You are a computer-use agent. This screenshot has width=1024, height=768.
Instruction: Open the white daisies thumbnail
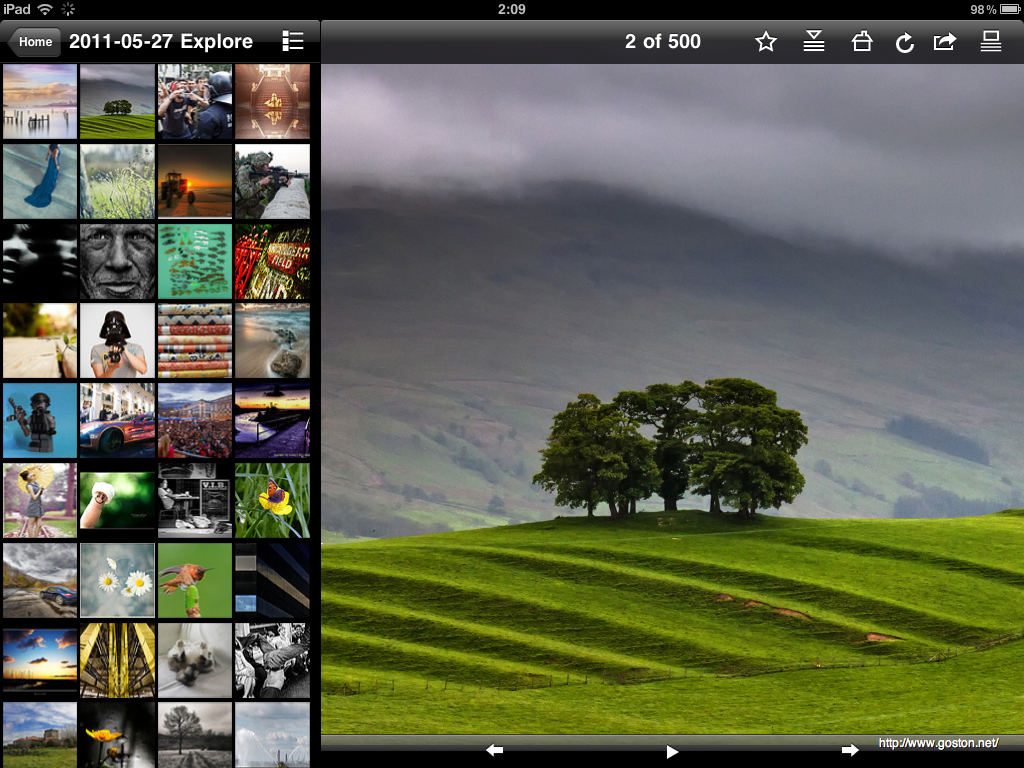point(118,581)
